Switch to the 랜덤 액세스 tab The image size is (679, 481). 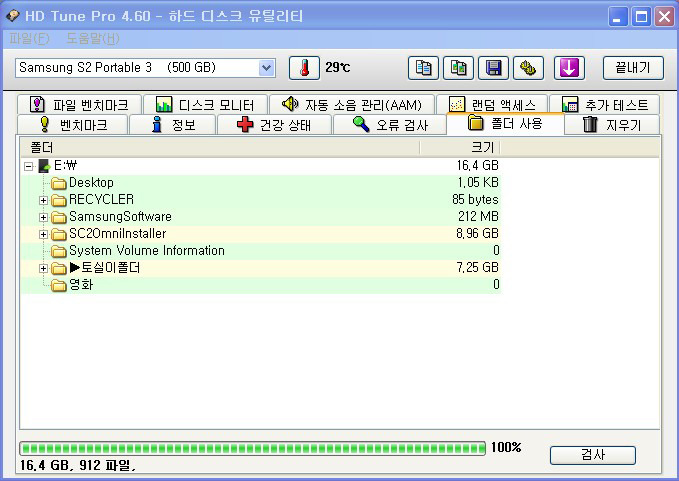pyautogui.click(x=492, y=104)
